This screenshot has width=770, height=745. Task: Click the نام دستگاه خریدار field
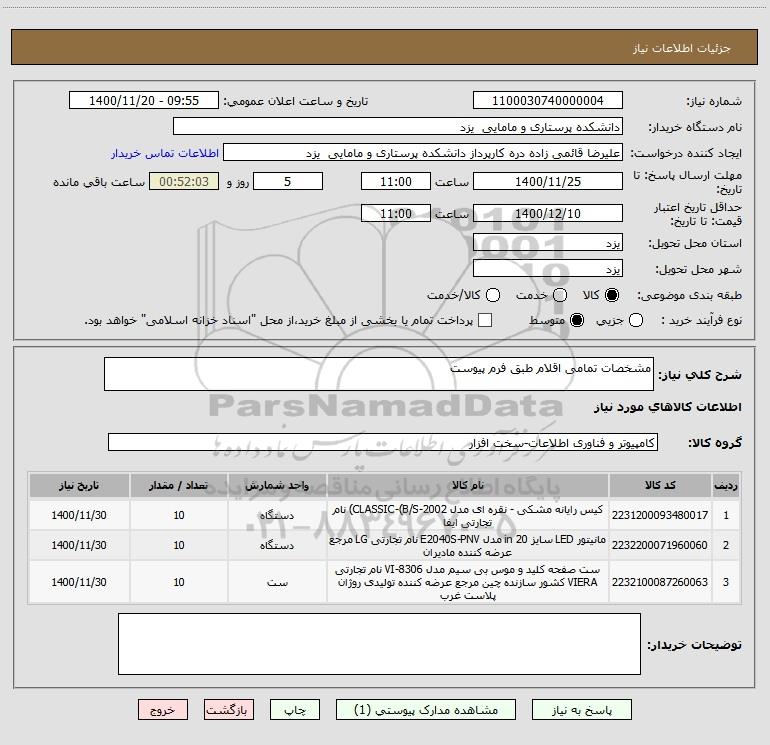pos(398,126)
